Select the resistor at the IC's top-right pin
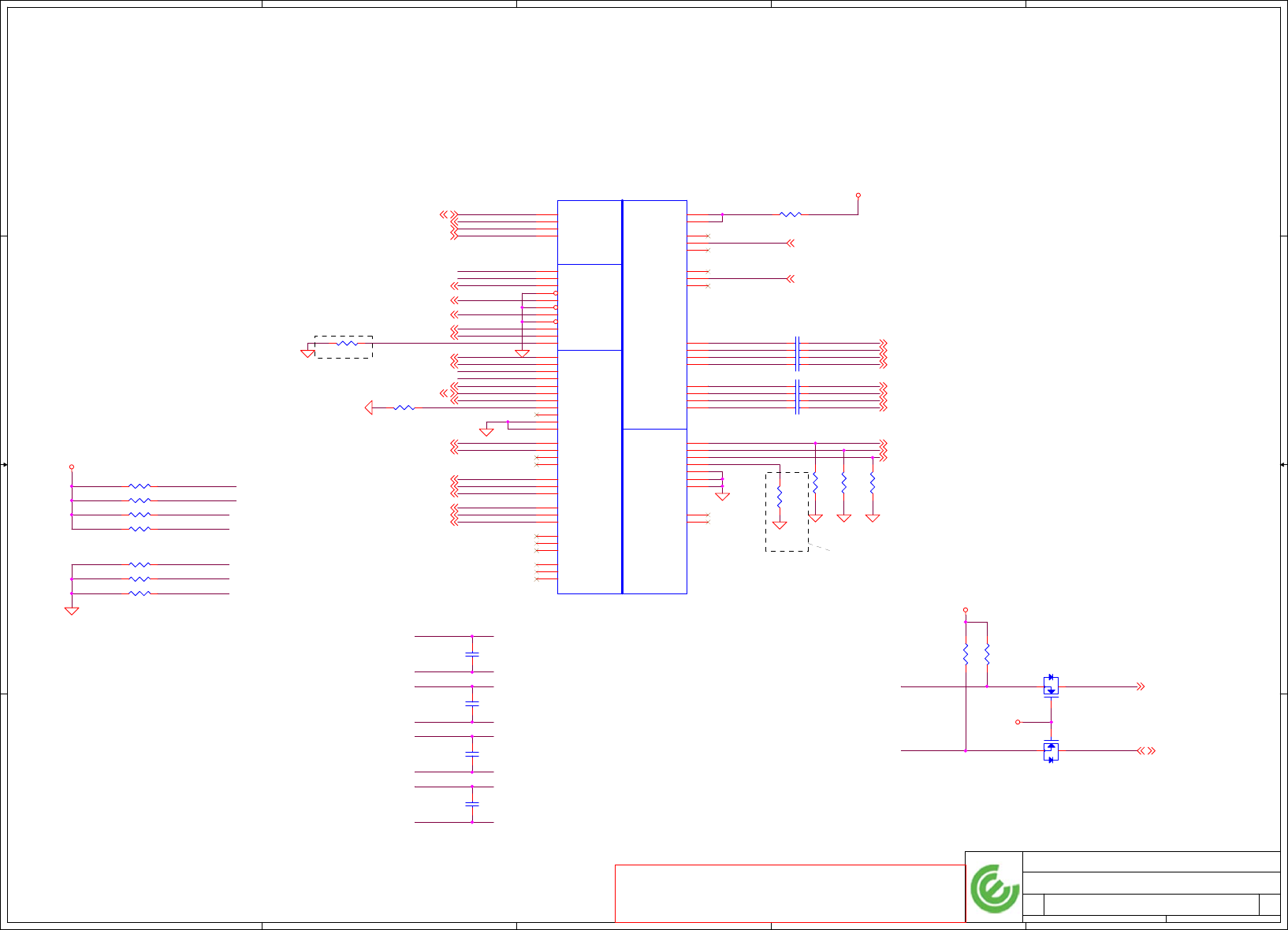This screenshot has width=1288, height=930. coord(790,214)
